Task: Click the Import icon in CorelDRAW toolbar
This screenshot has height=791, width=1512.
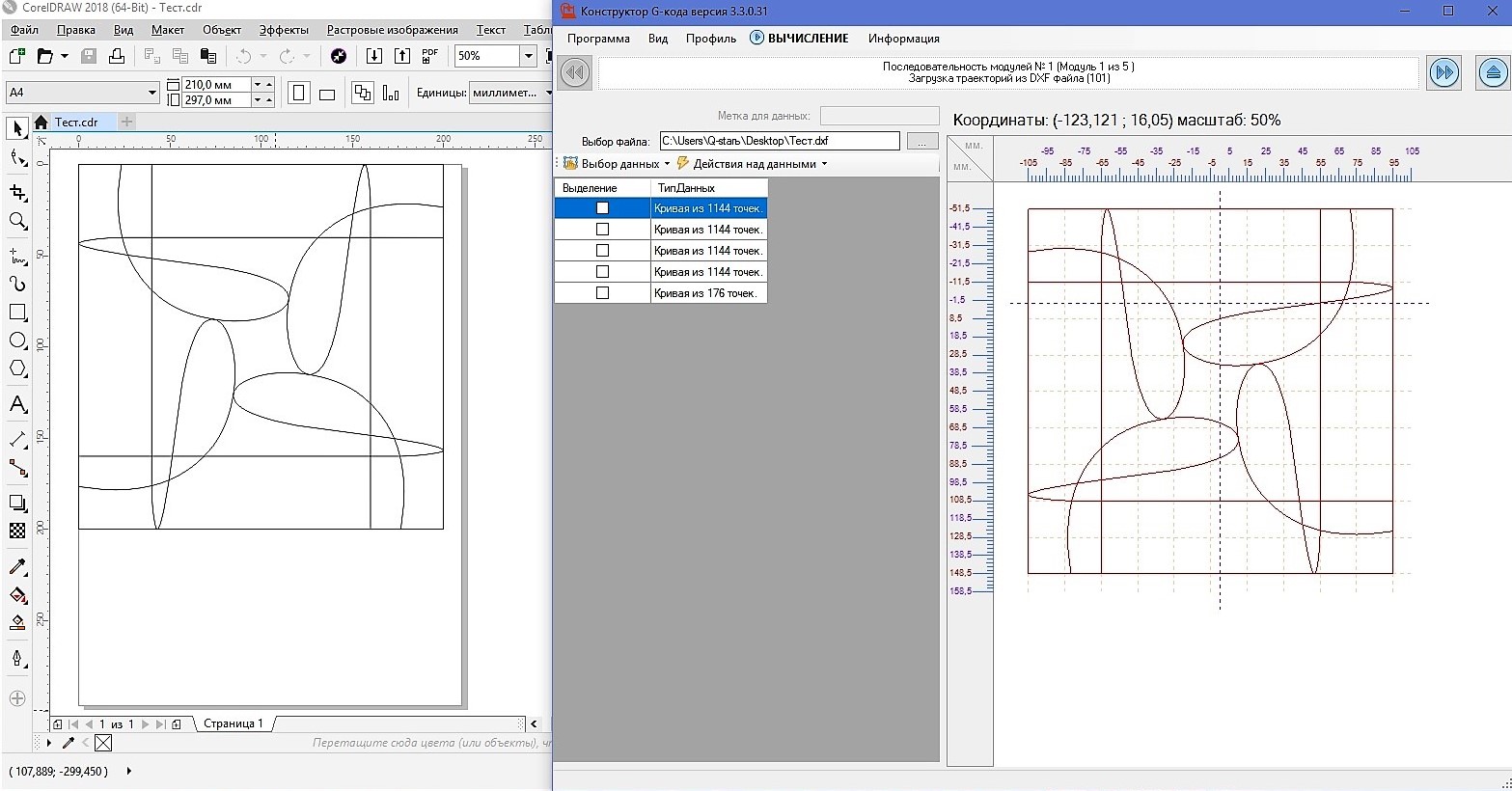Action: tap(374, 56)
